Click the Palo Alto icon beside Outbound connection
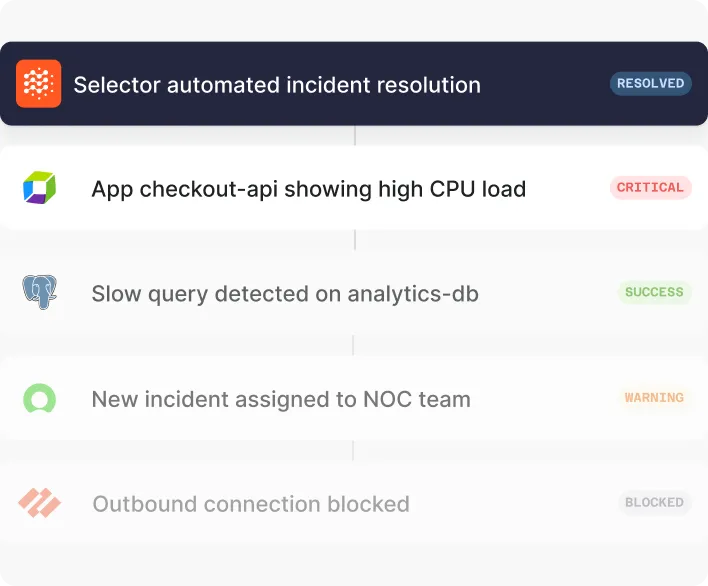The height and width of the screenshot is (586, 708). [x=39, y=503]
